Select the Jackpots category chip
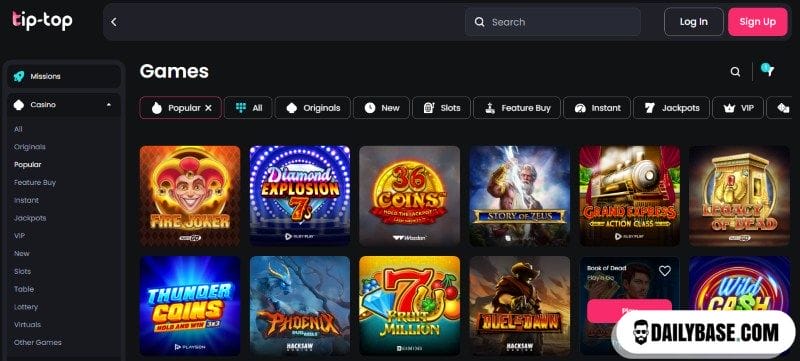800x361 pixels. point(671,108)
